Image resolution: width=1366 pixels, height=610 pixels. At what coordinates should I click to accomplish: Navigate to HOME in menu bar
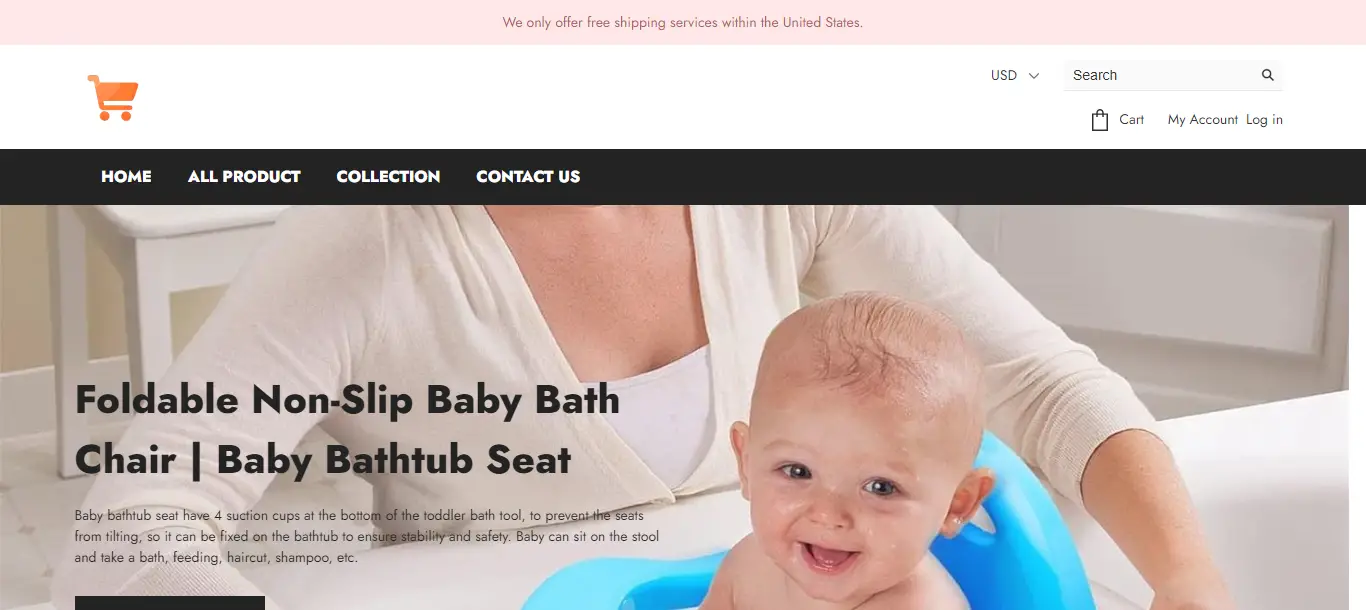(126, 176)
